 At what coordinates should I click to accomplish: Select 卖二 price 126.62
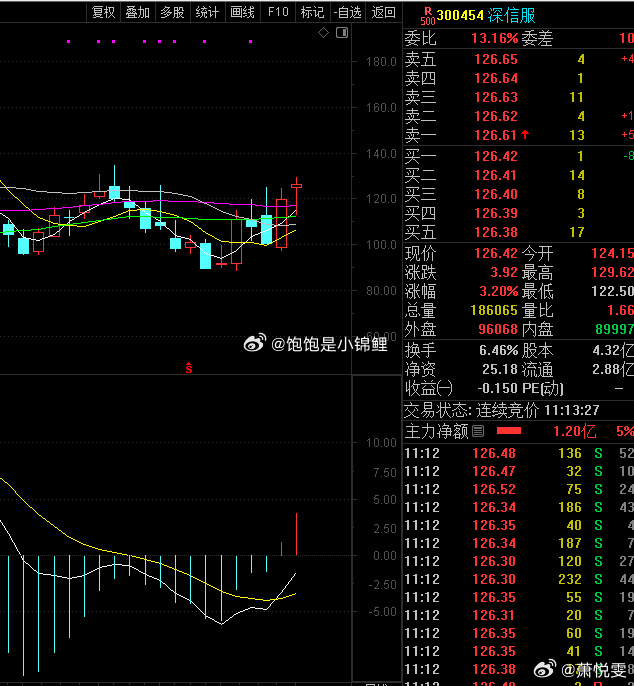[496, 116]
